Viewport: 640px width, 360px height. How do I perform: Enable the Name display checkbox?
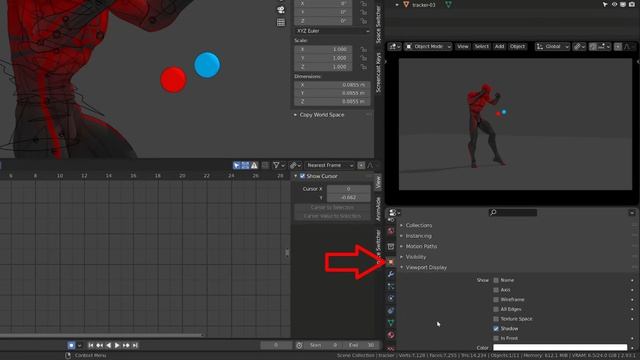tap(496, 280)
